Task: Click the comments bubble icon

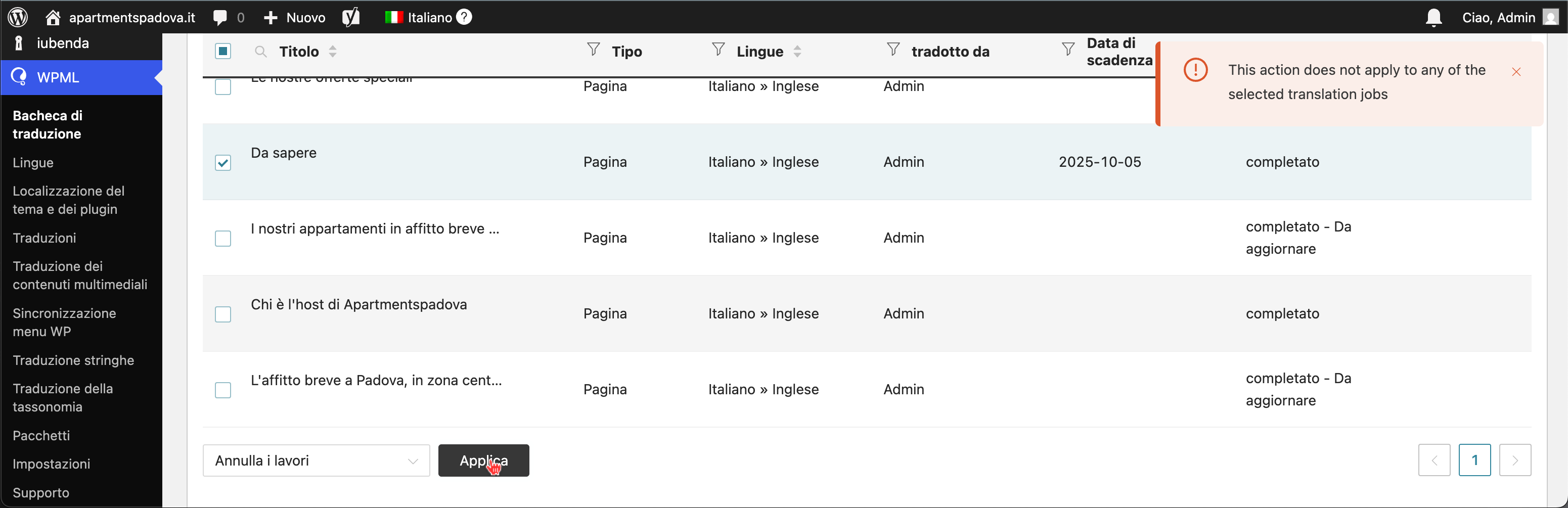Action: click(220, 17)
